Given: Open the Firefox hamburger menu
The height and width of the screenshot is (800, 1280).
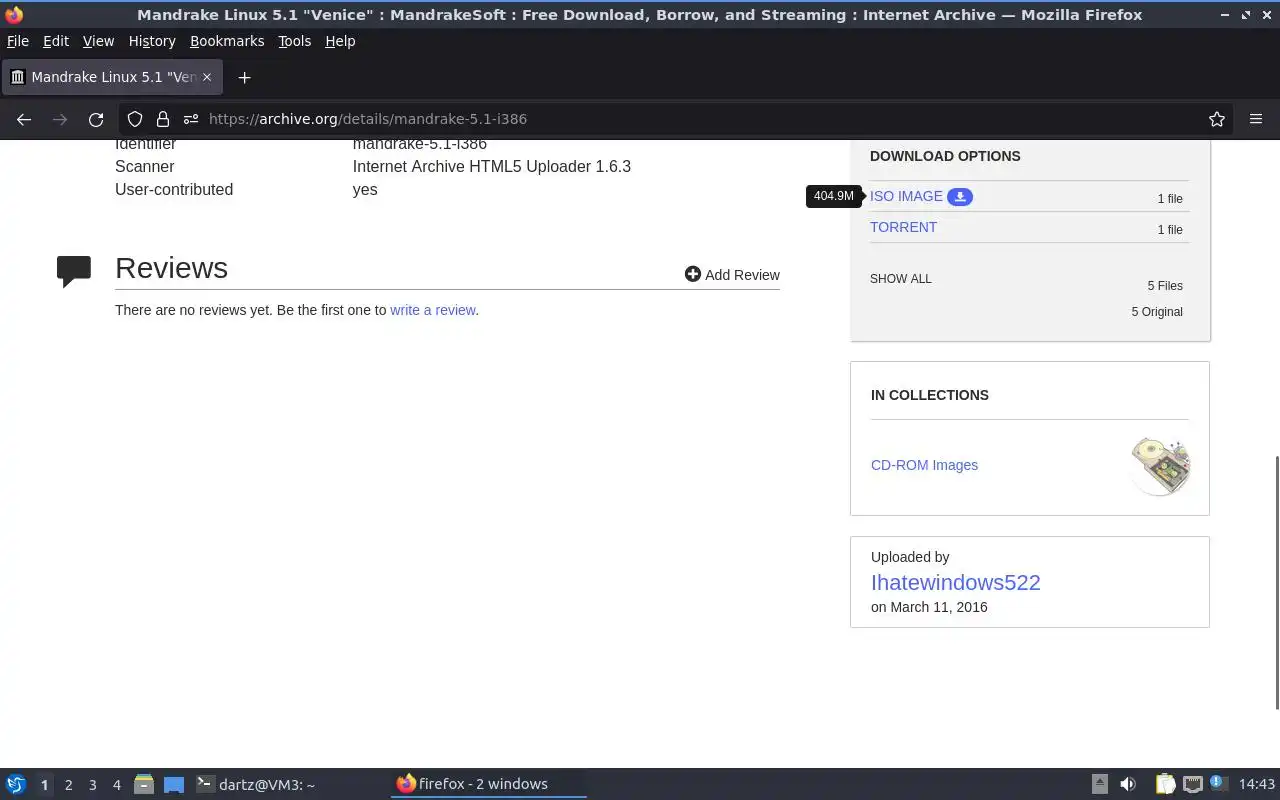Looking at the screenshot, I should (x=1256, y=119).
